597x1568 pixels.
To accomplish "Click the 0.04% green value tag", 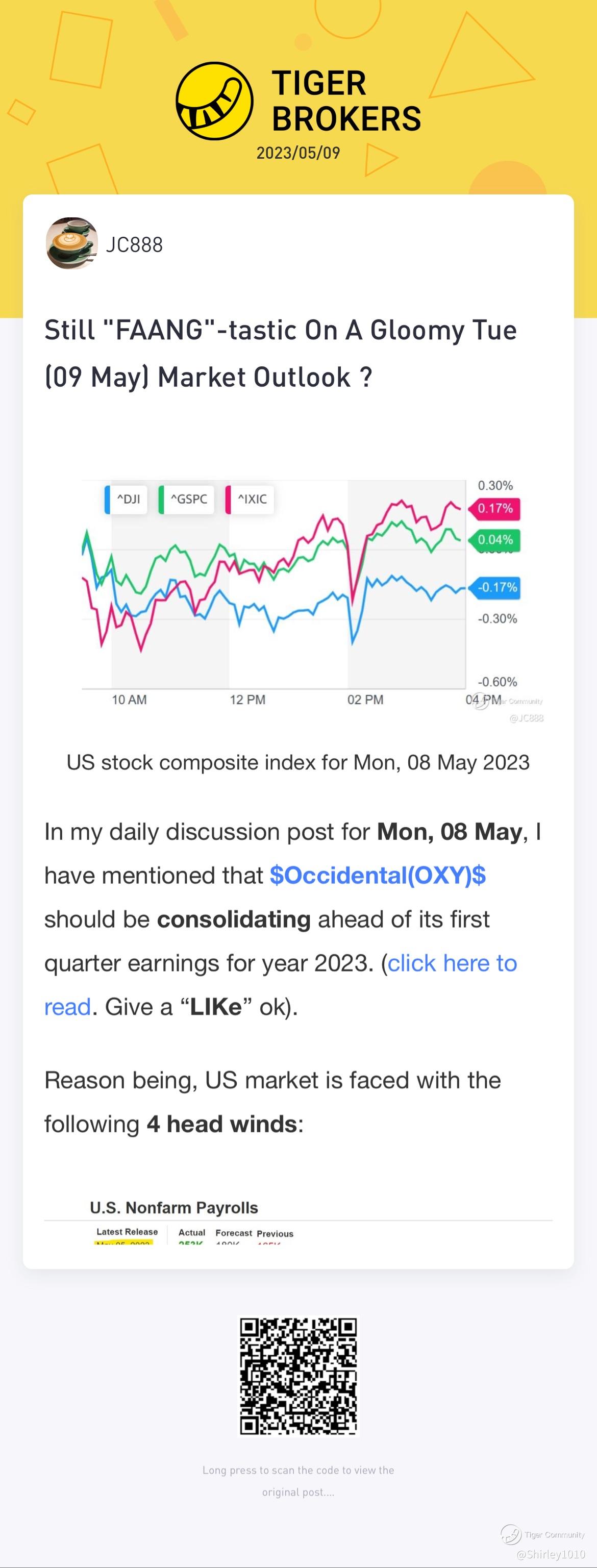I will tap(494, 539).
